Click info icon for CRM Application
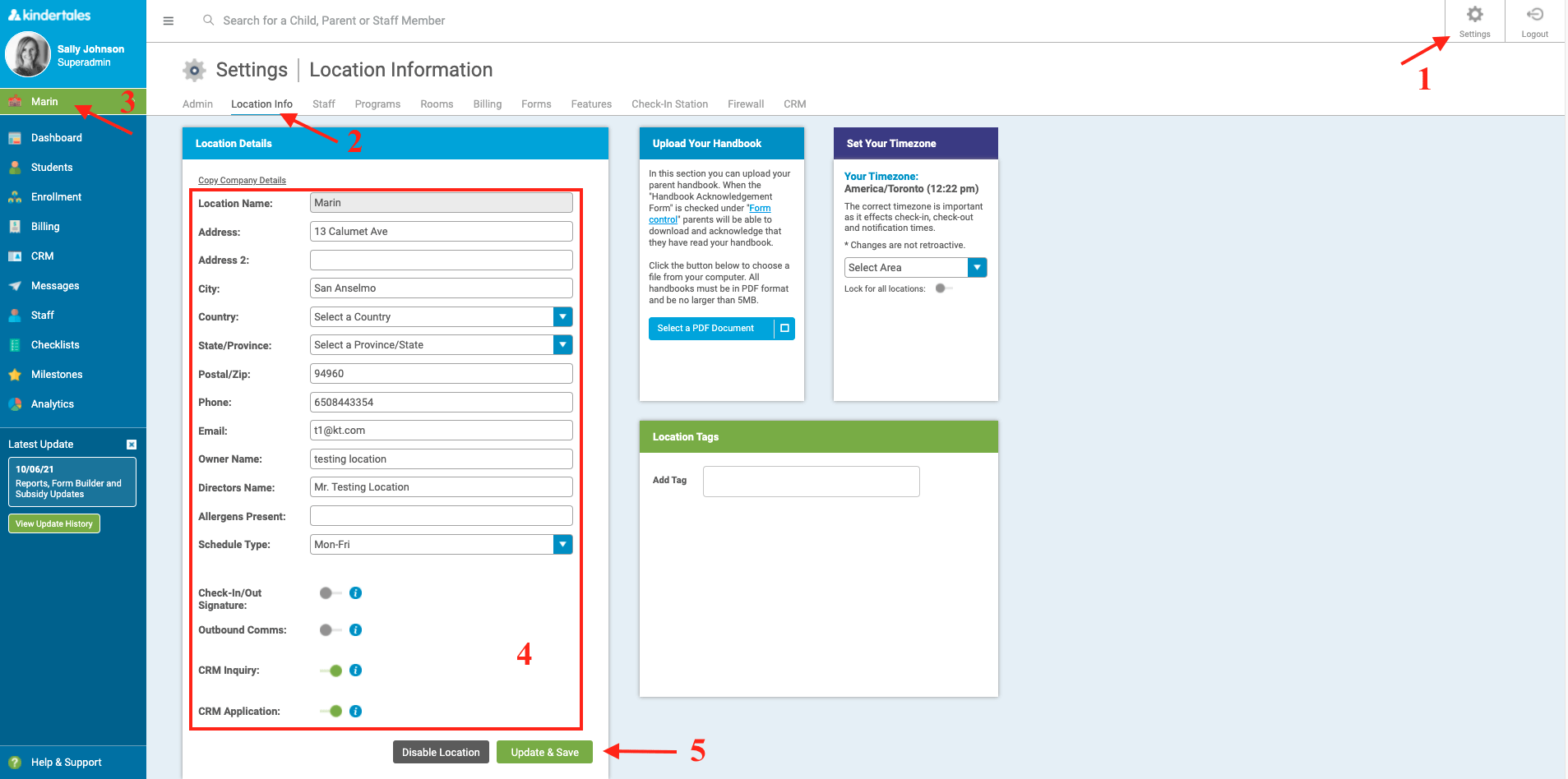The height and width of the screenshot is (779, 1568). (356, 712)
